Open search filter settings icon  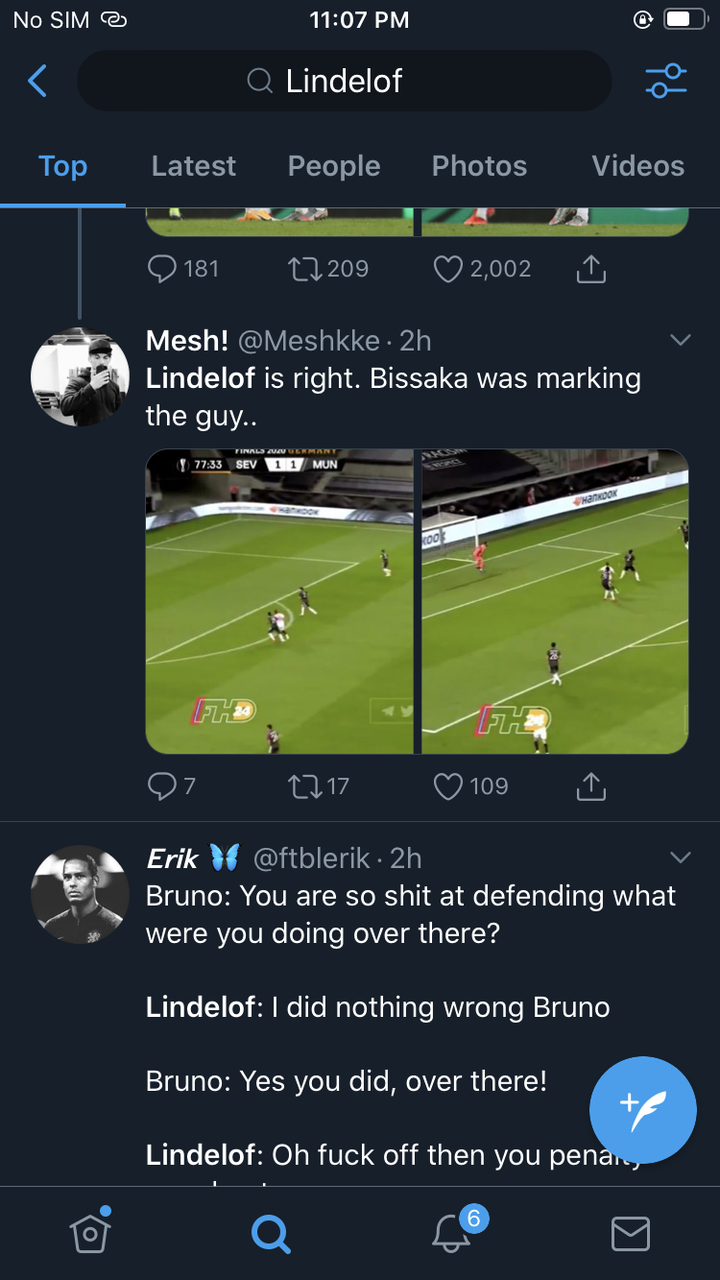pos(666,81)
